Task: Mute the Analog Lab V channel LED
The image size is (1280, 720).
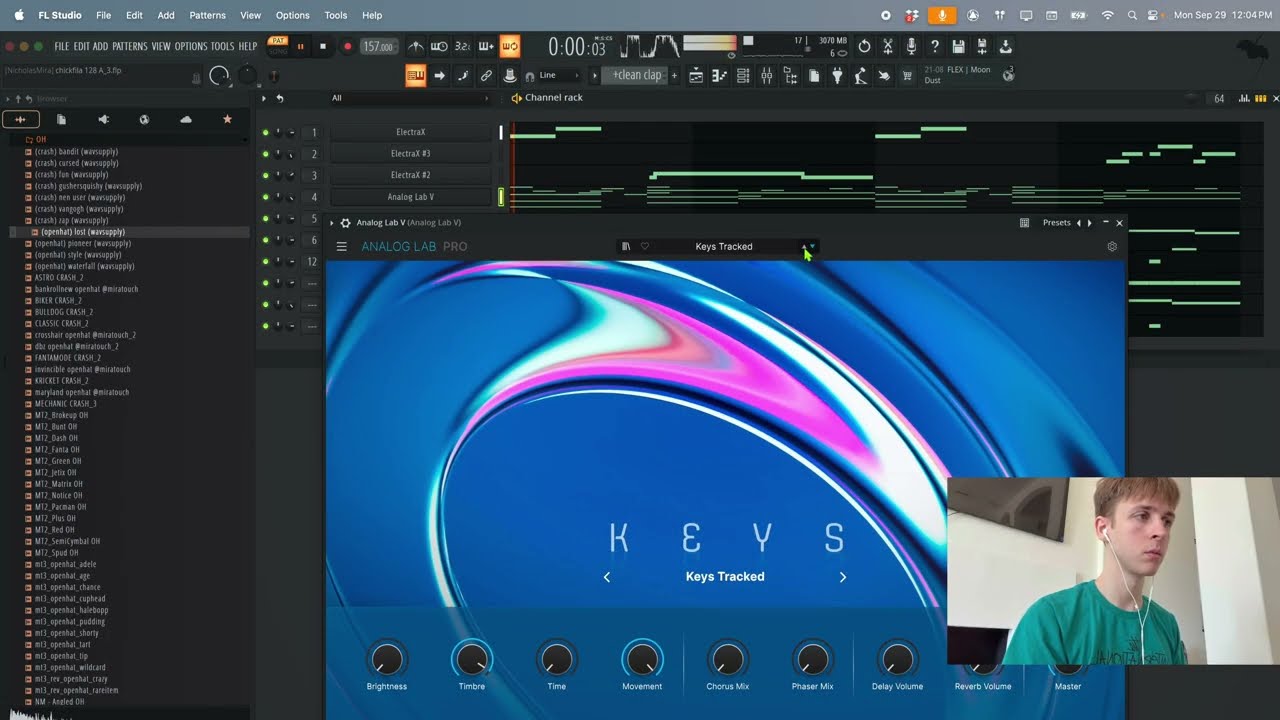Action: point(266,197)
